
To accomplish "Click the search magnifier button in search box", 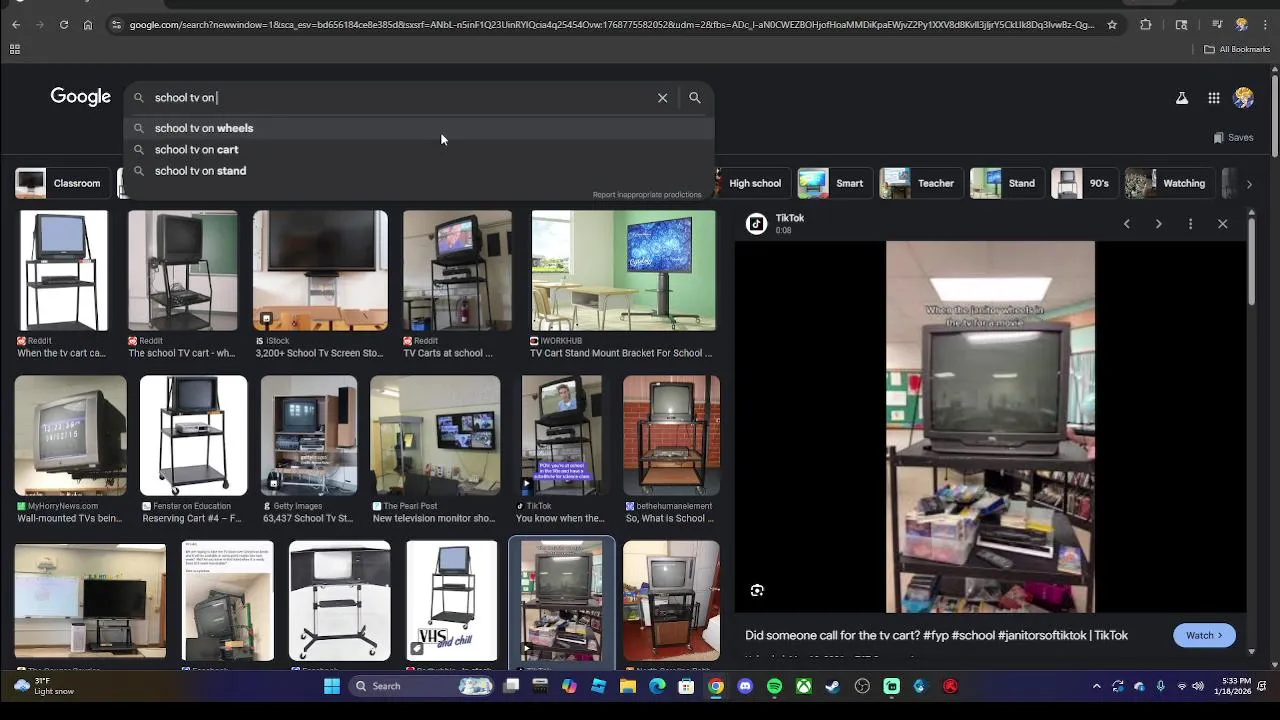I will [695, 98].
